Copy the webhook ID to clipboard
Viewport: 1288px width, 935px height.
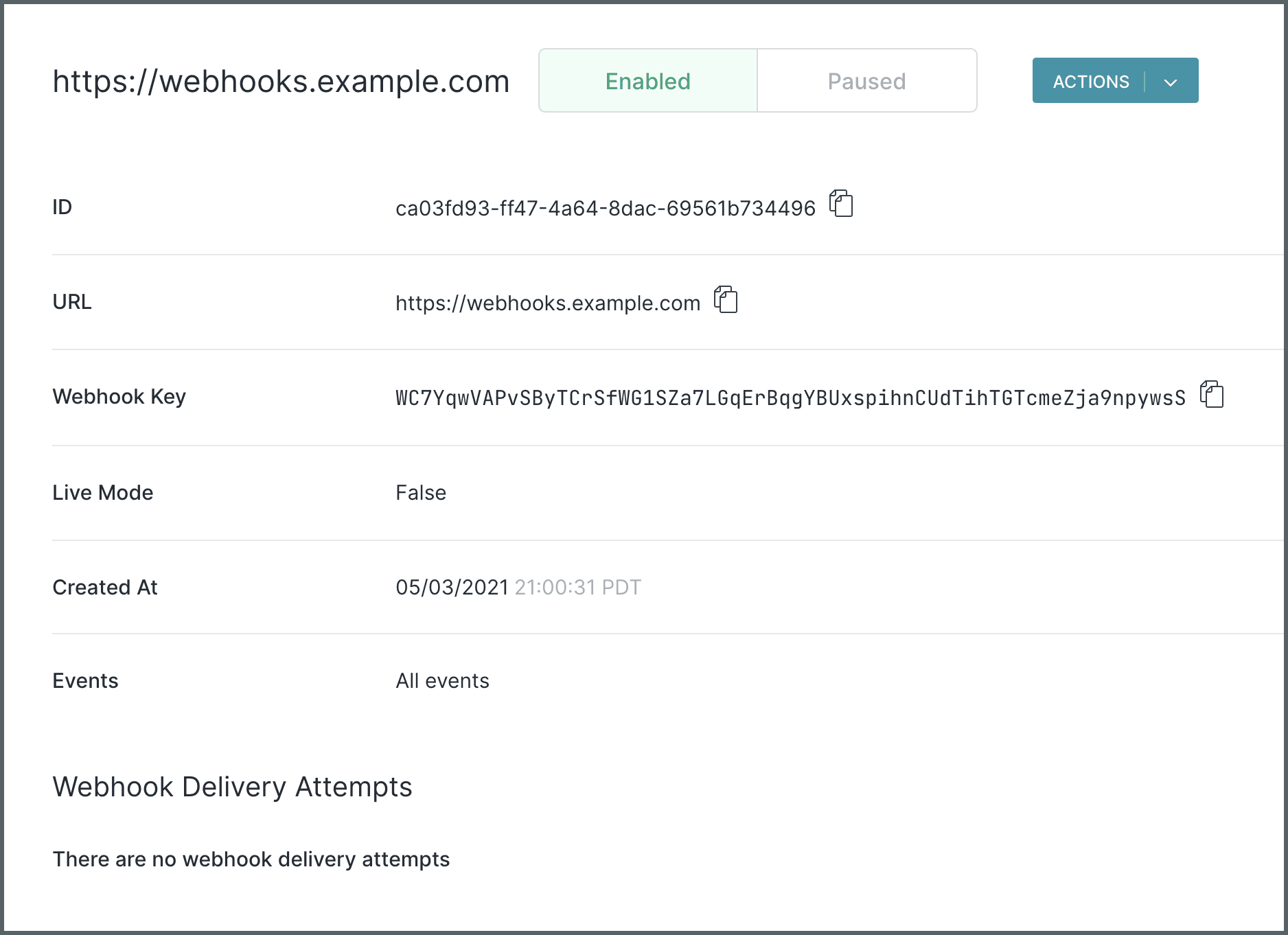[x=841, y=204]
